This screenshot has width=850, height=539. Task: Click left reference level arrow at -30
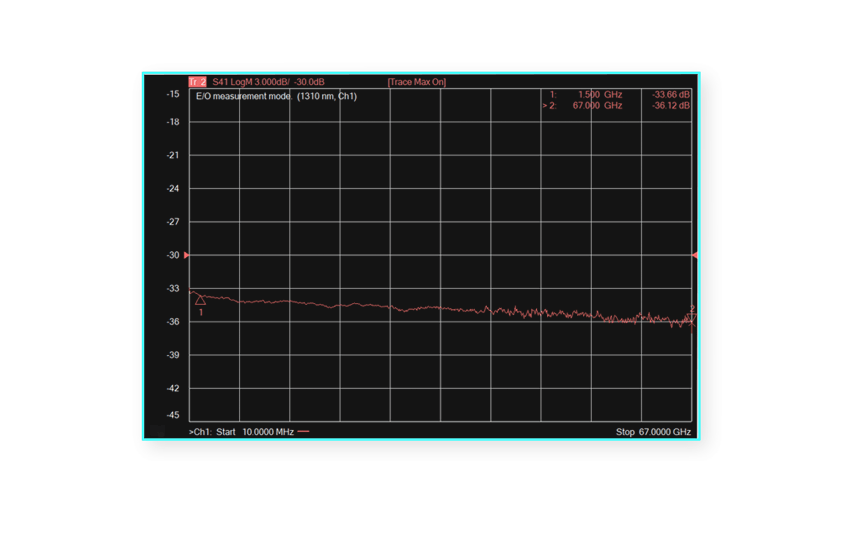coord(186,255)
